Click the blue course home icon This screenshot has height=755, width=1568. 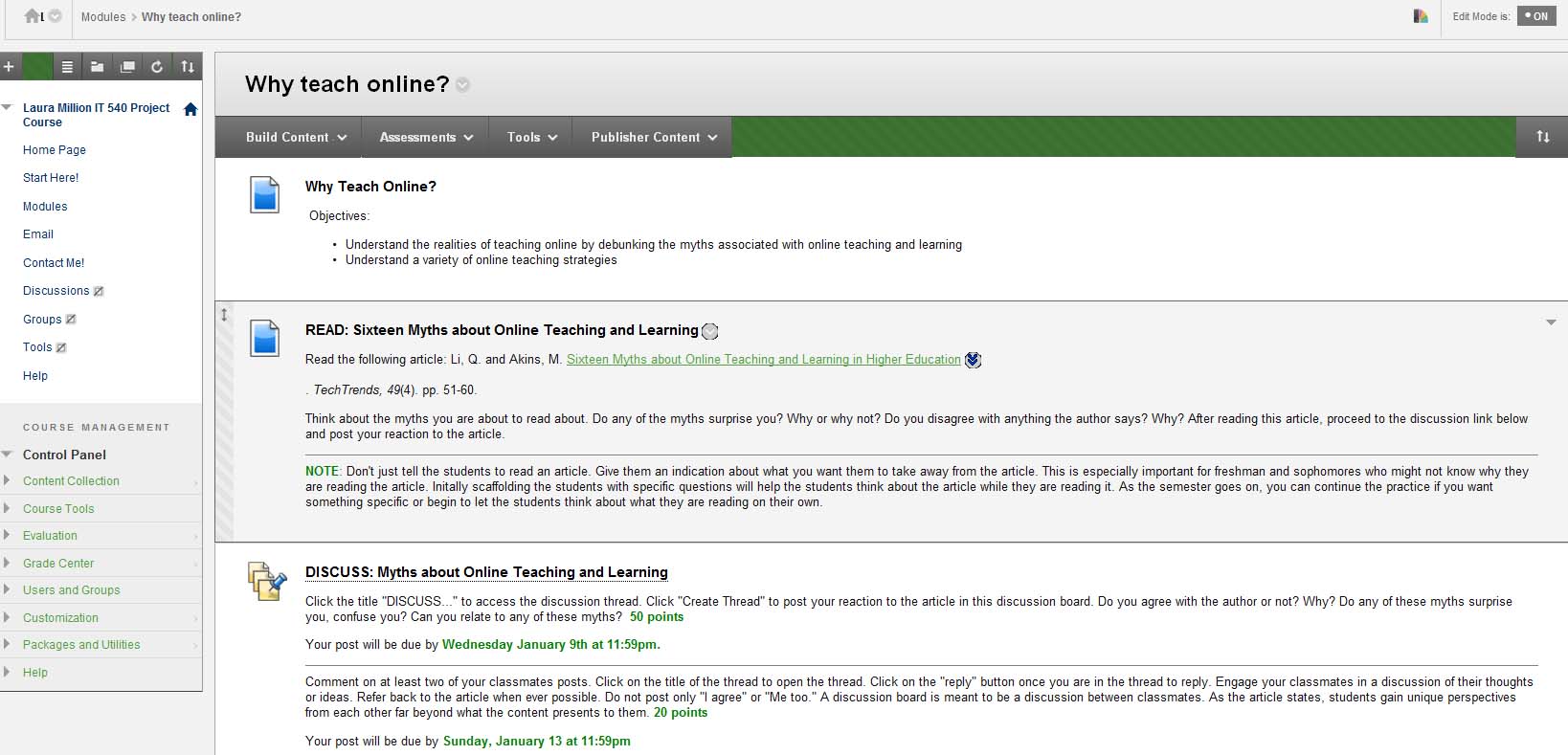click(190, 109)
